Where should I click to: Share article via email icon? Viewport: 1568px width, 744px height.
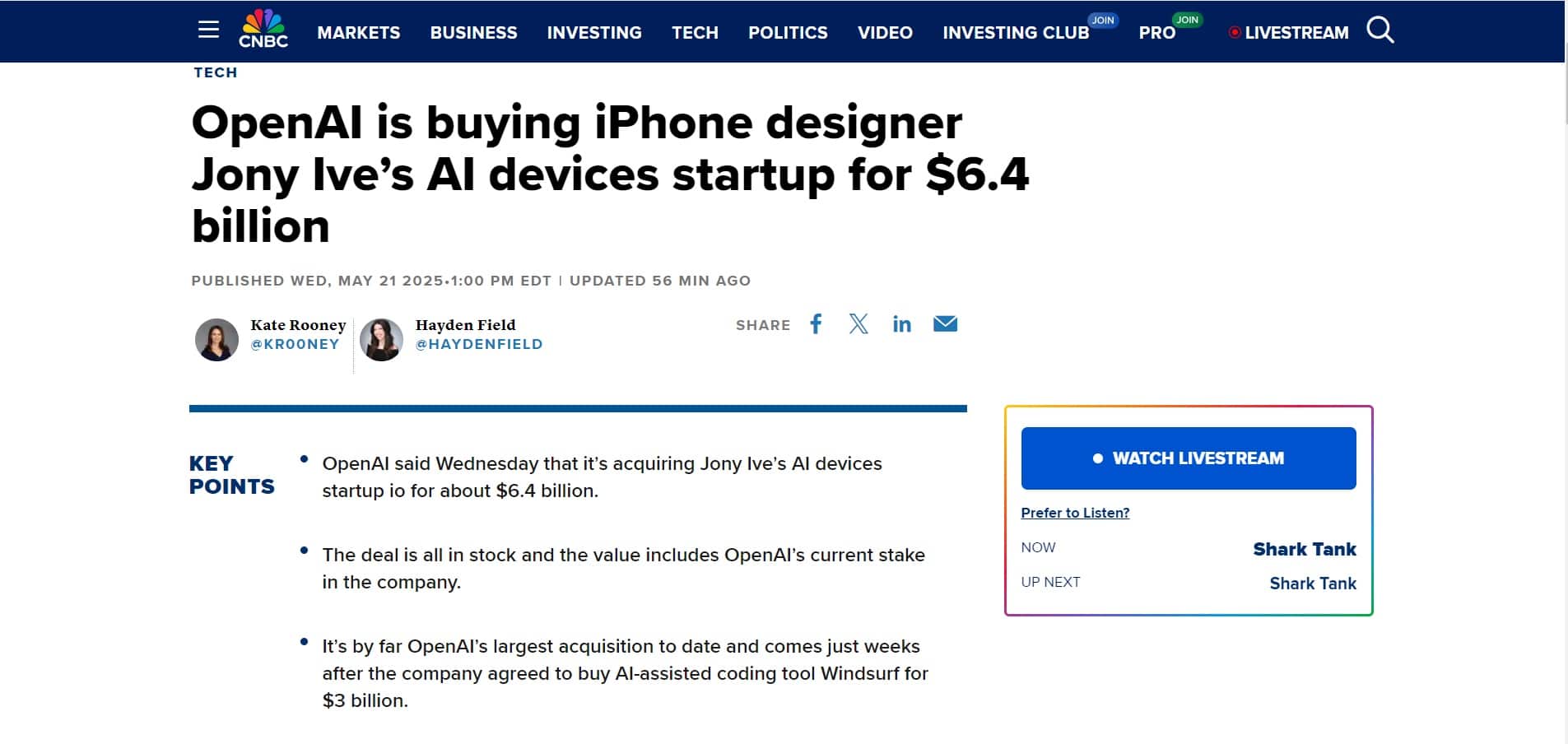[x=945, y=324]
